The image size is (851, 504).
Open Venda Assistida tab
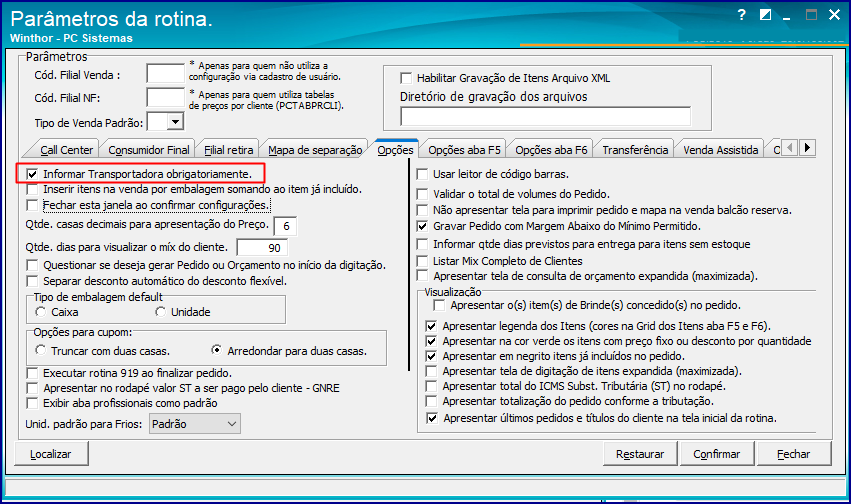point(720,150)
